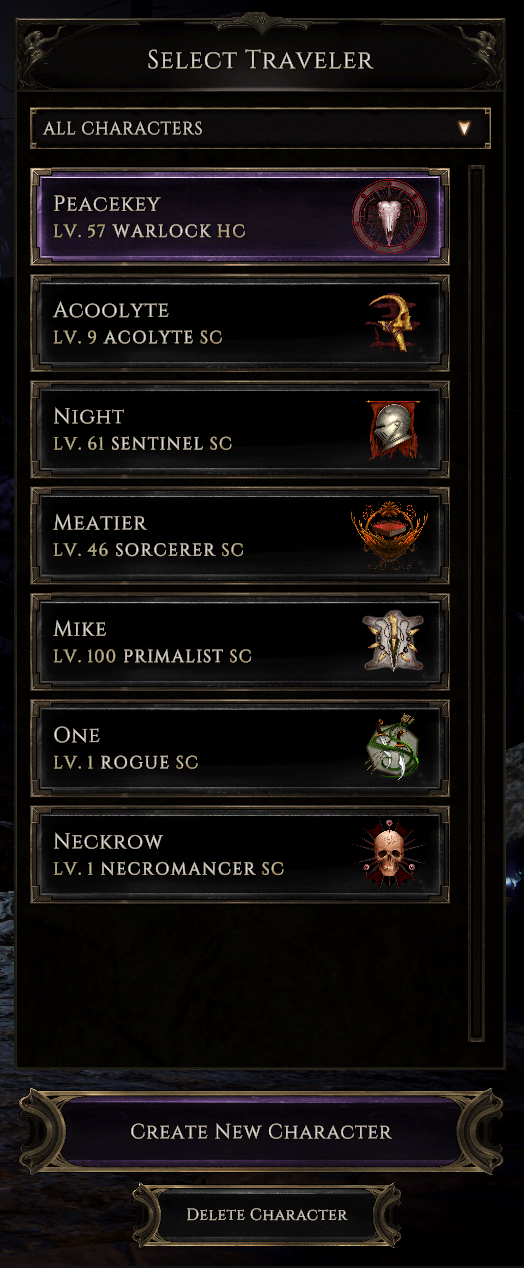Expand filter using the dropdown arrow
This screenshot has width=524, height=1268.
(463, 128)
